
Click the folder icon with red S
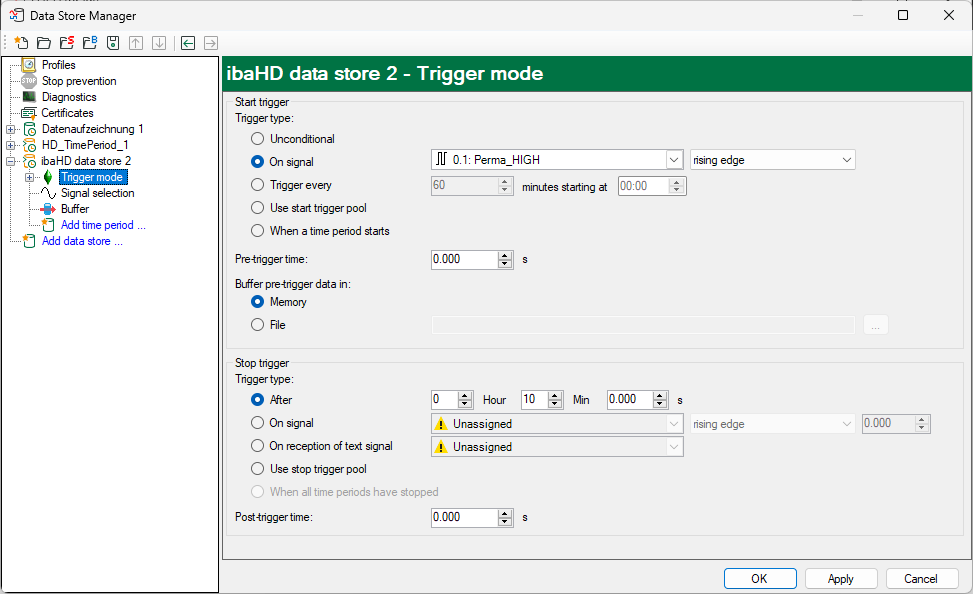[x=67, y=43]
